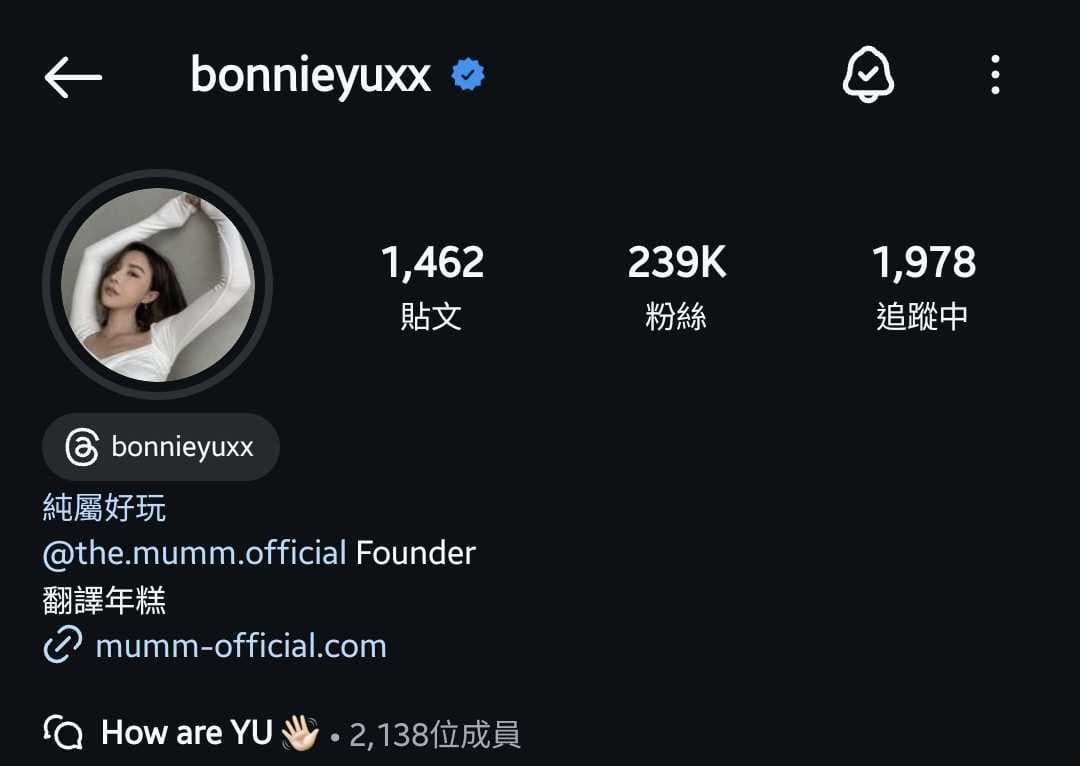Image resolution: width=1080 pixels, height=766 pixels.
Task: Open the profile picture story
Action: (158, 284)
